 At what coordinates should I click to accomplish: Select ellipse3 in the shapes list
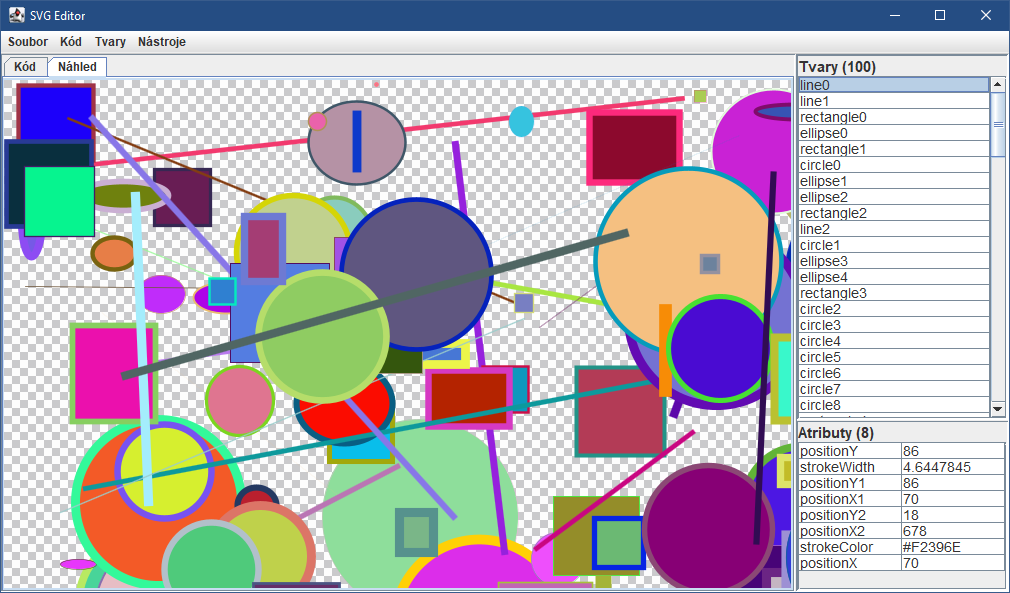tap(893, 261)
